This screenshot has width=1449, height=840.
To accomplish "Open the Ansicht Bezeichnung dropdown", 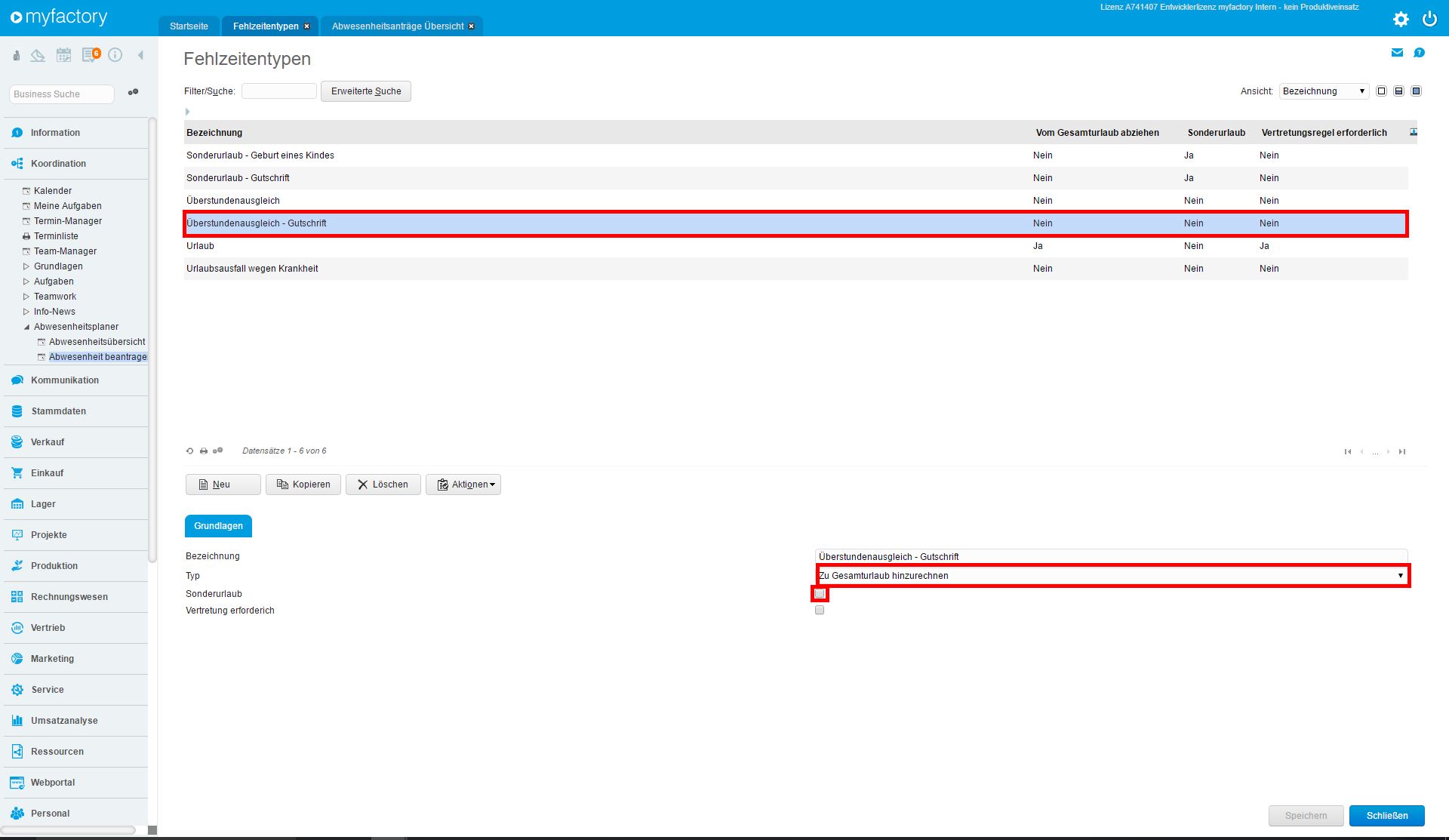I will click(x=1324, y=91).
